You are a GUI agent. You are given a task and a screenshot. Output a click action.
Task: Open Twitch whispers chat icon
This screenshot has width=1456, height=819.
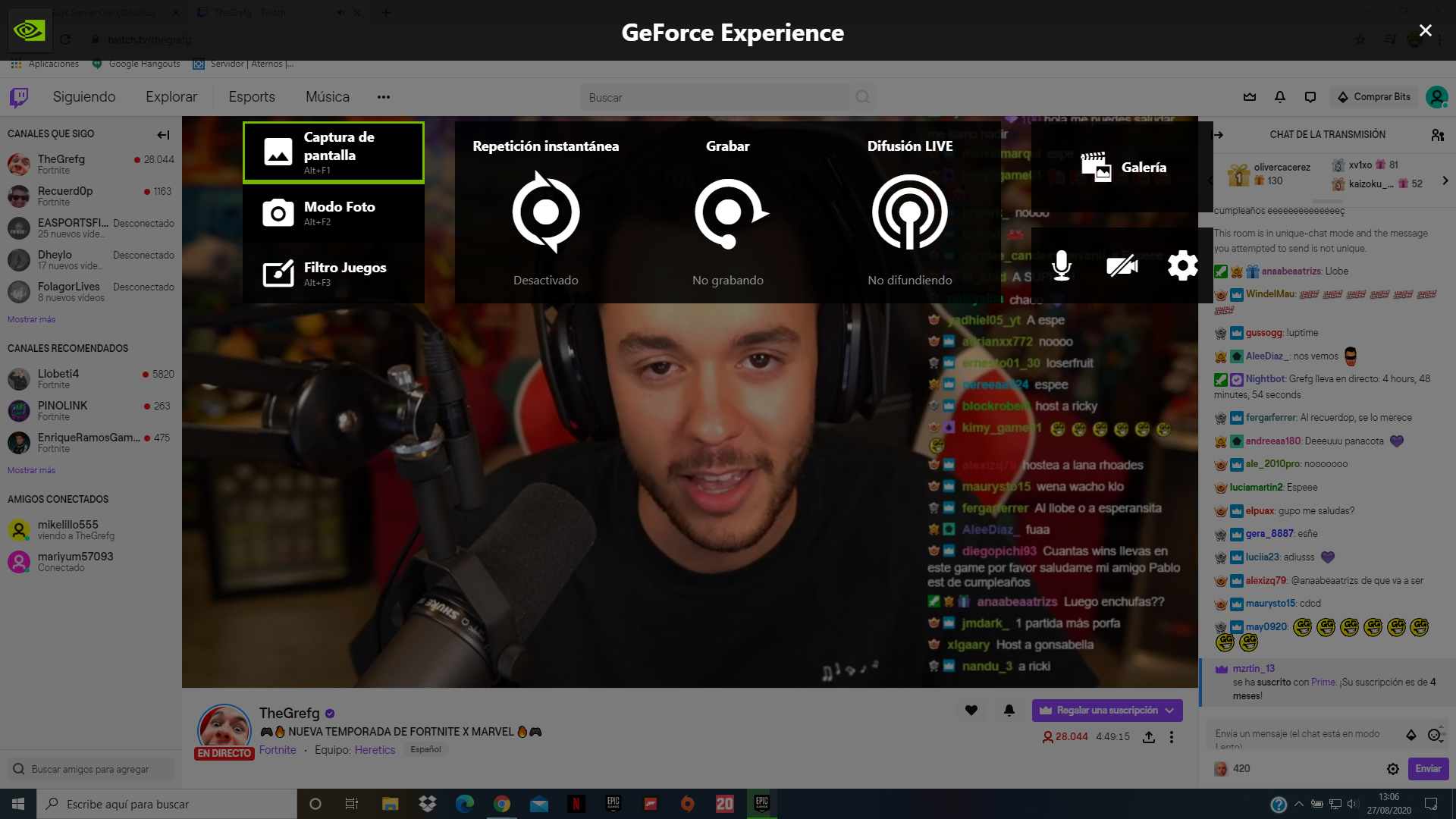1310,97
